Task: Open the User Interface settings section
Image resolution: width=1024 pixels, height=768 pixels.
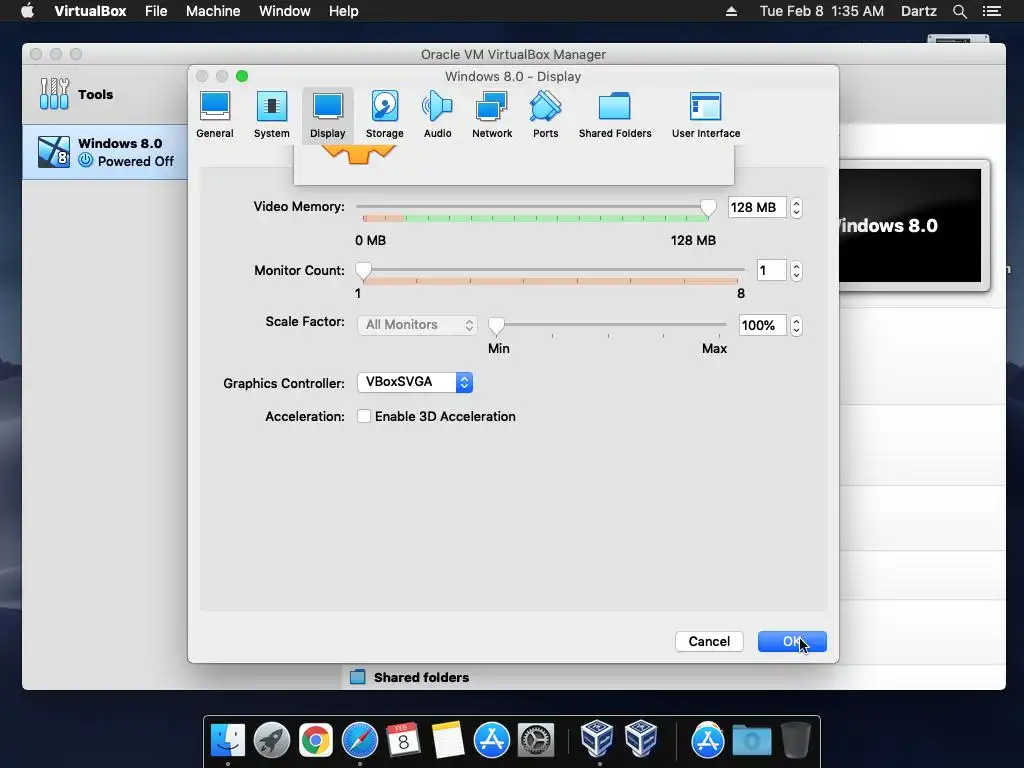Action: (706, 115)
